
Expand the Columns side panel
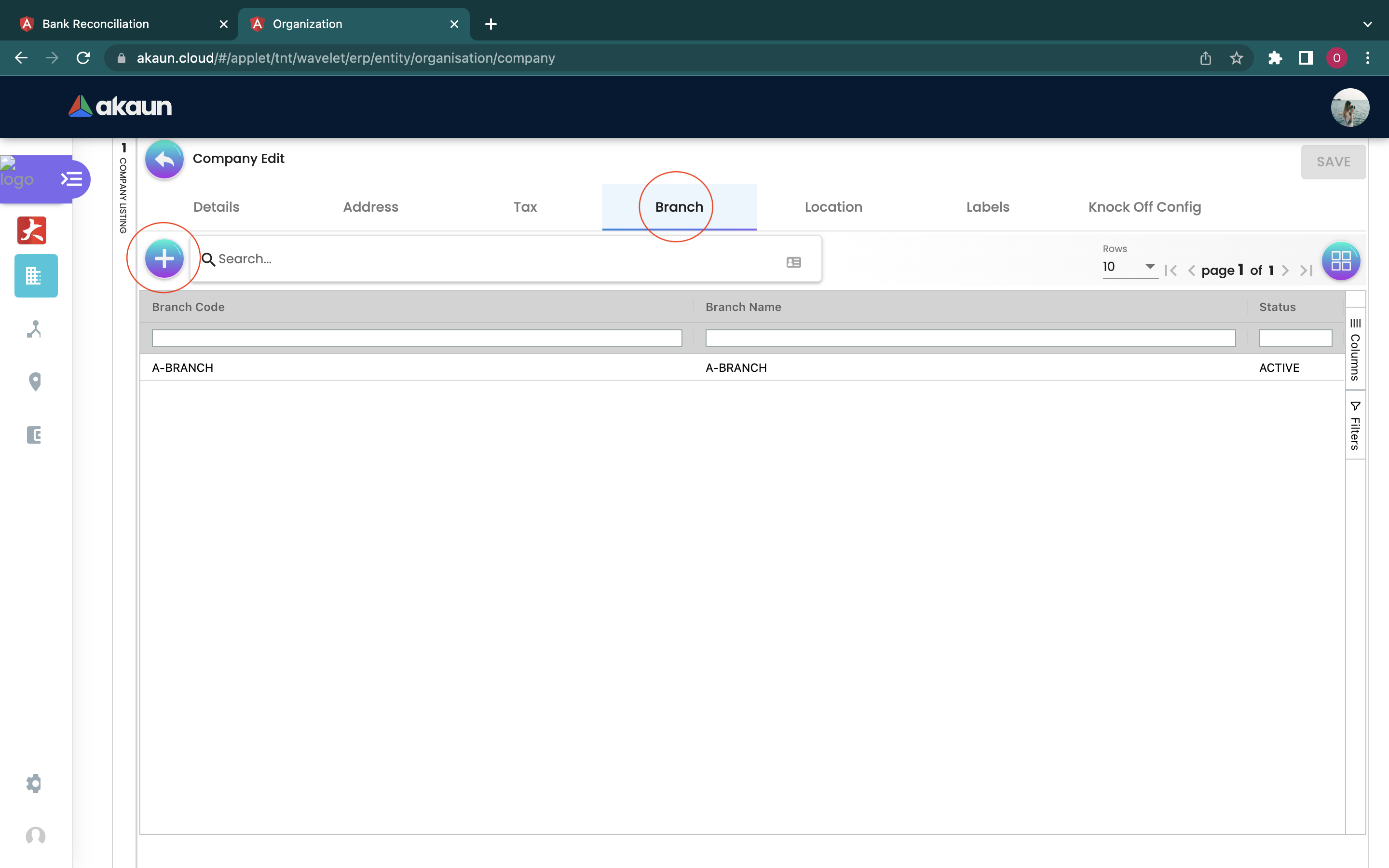pos(1355,350)
